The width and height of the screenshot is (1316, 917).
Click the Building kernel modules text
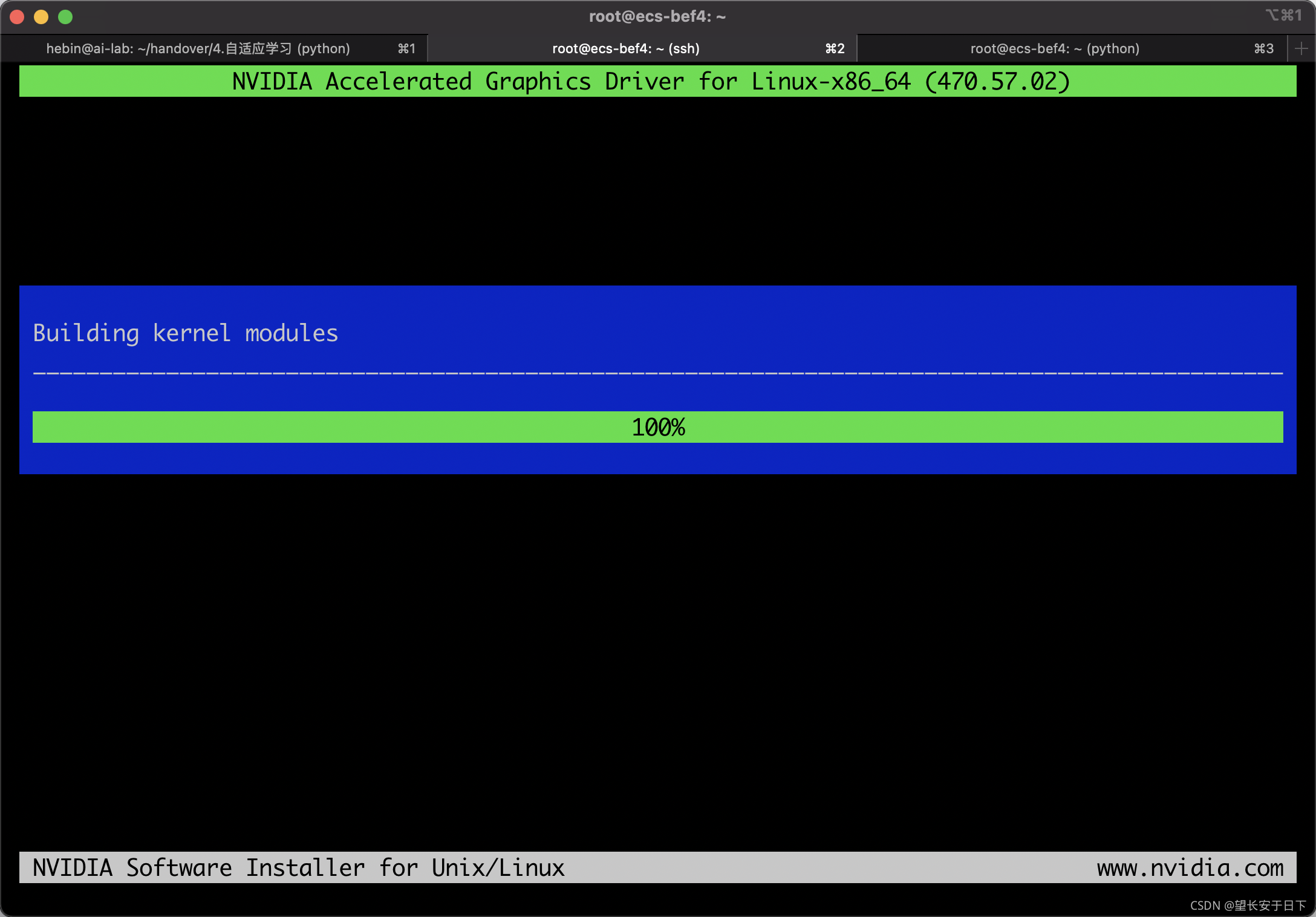click(185, 333)
